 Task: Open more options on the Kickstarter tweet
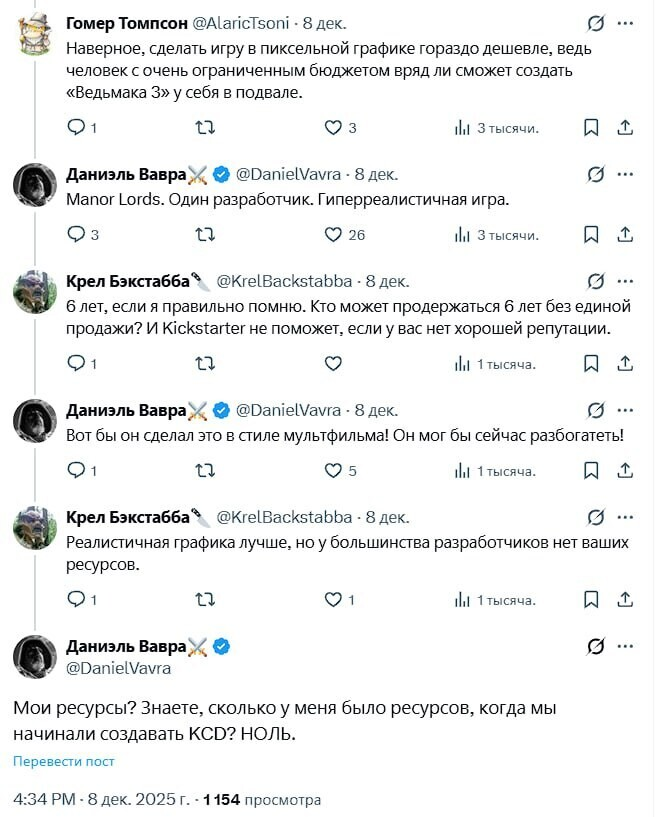[626, 281]
